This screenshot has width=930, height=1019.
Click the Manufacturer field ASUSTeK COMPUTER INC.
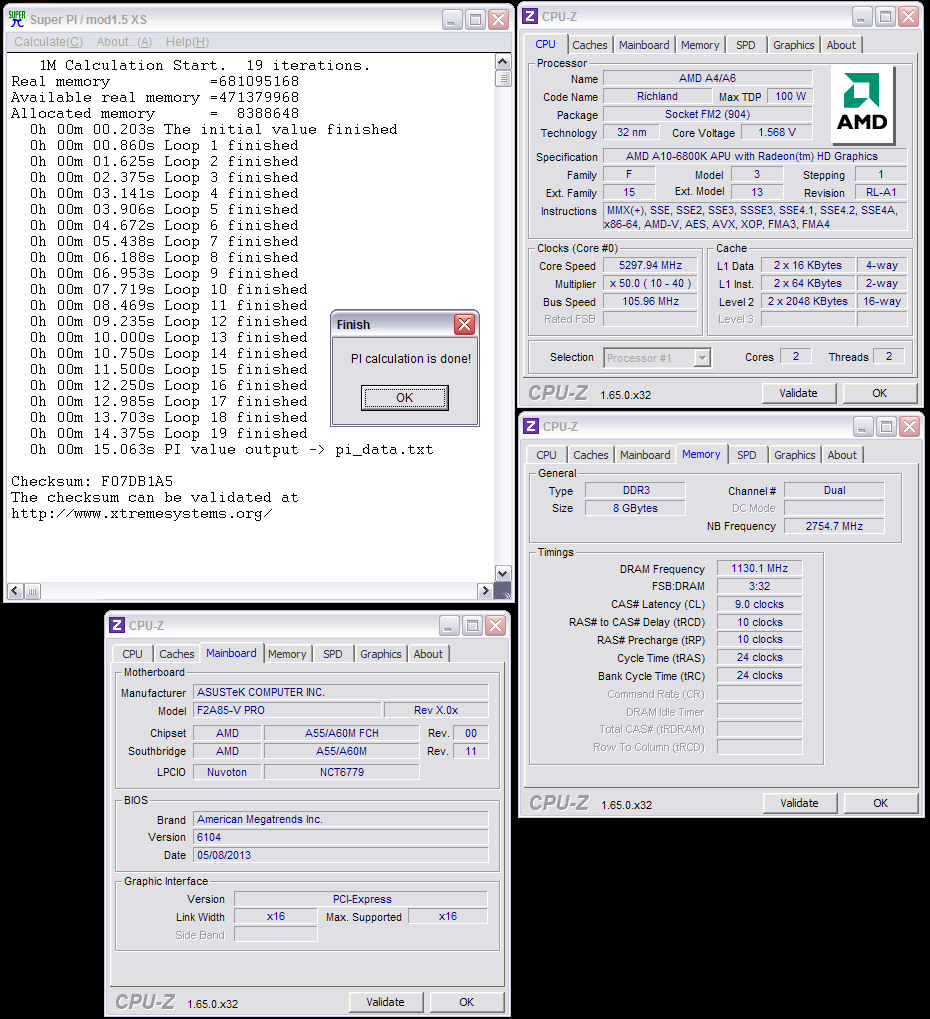pyautogui.click(x=341, y=692)
